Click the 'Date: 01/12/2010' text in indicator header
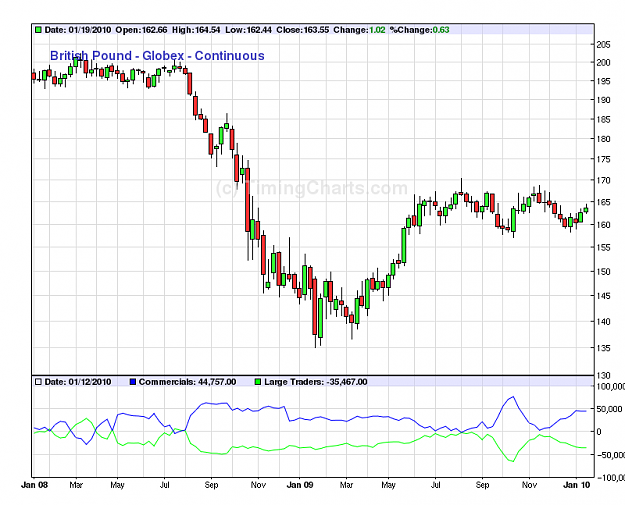 coord(78,382)
